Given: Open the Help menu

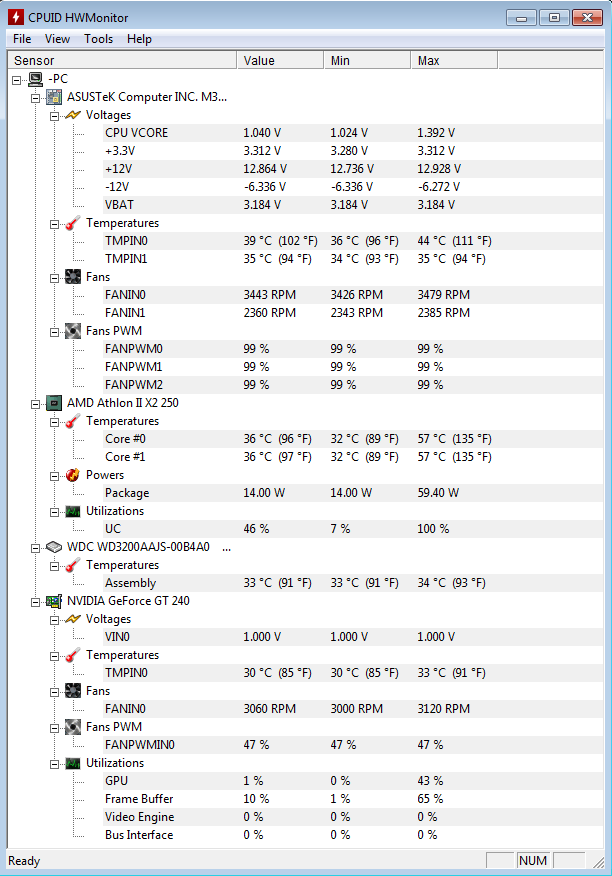Looking at the screenshot, I should click(139, 39).
